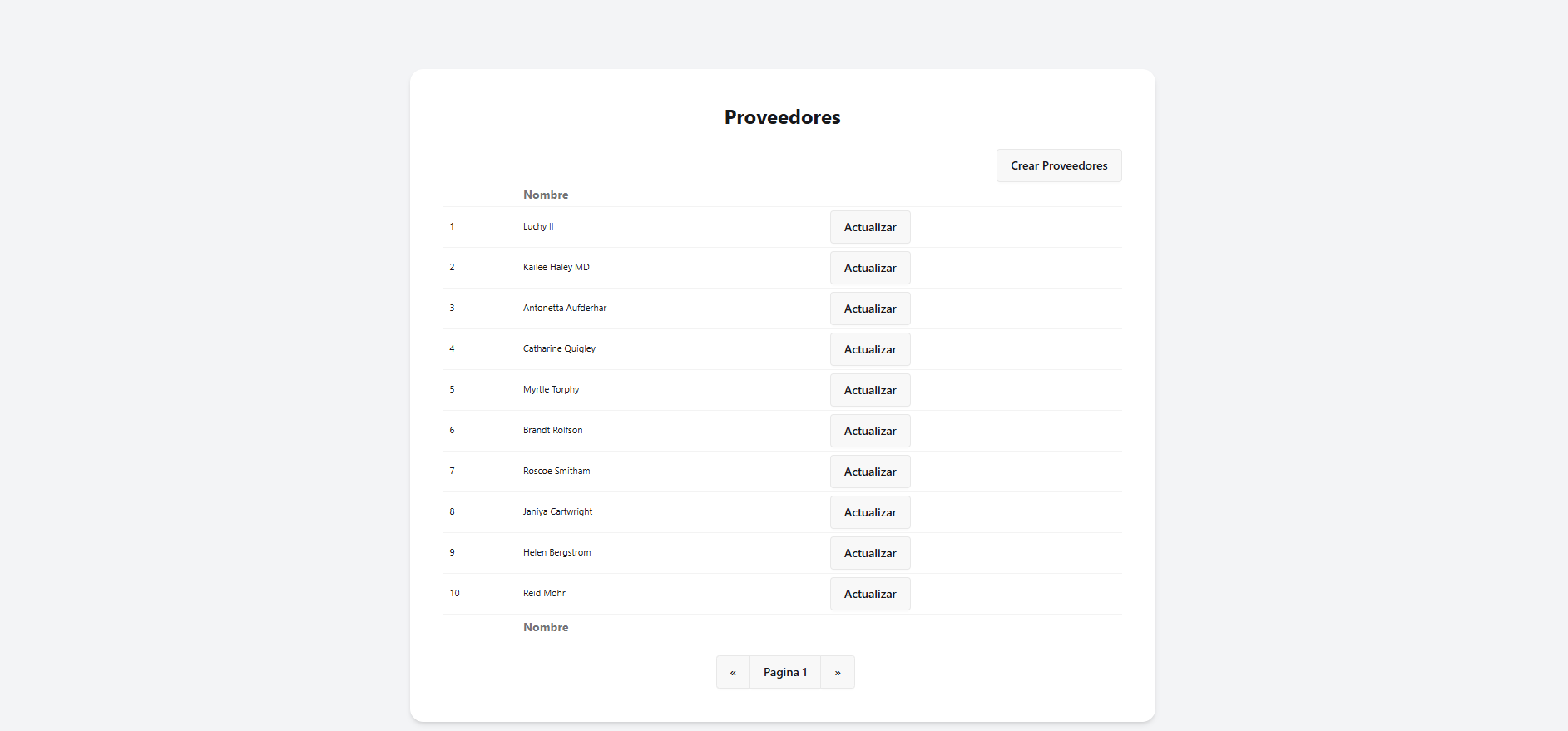Select row number 1 ID link

click(452, 226)
